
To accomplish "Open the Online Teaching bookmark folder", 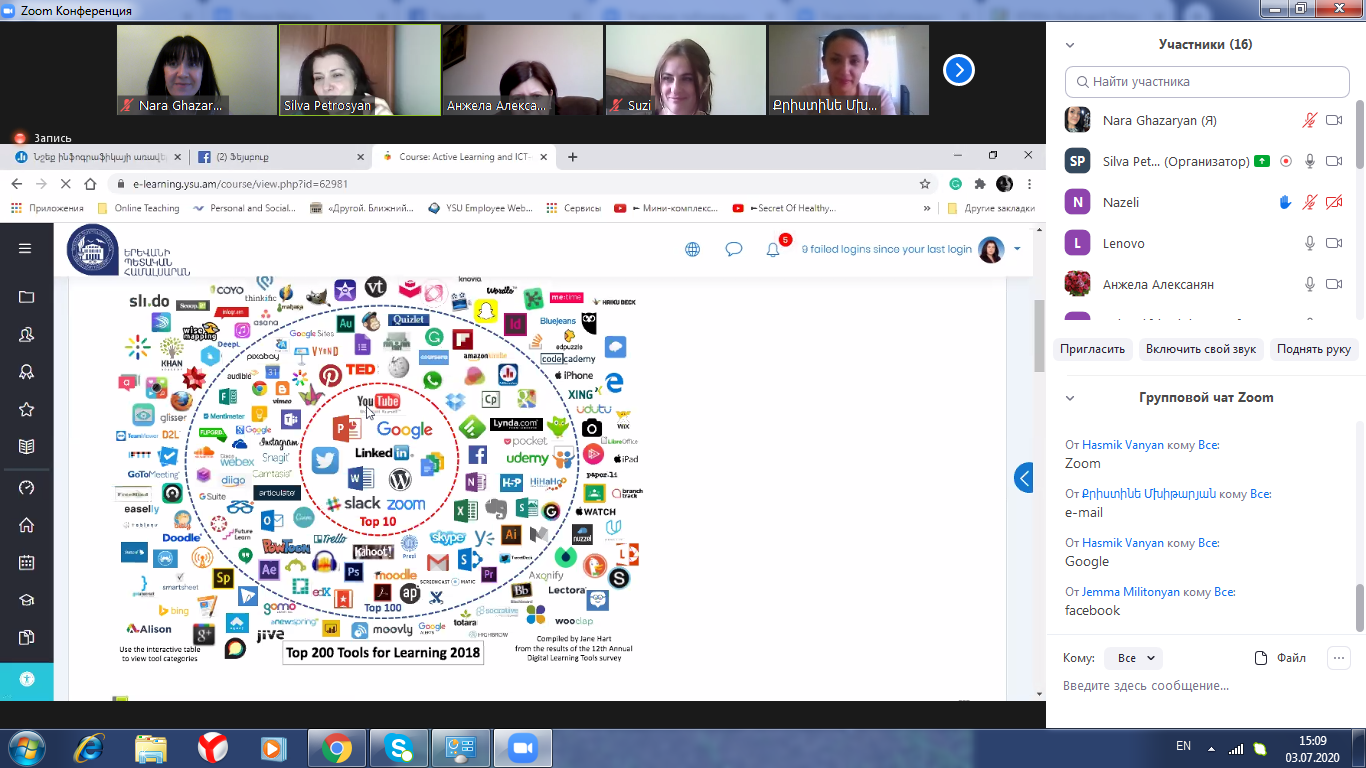I will tap(138, 208).
